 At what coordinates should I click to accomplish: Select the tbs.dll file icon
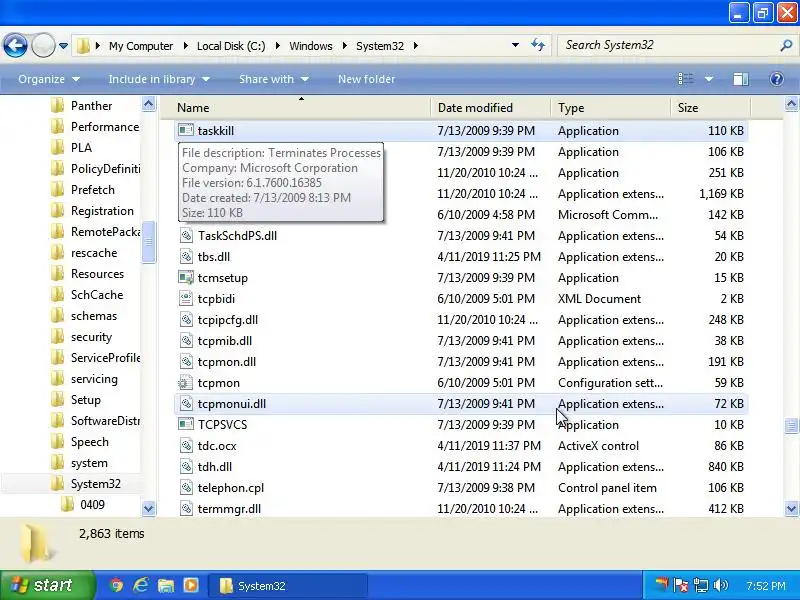pos(186,257)
